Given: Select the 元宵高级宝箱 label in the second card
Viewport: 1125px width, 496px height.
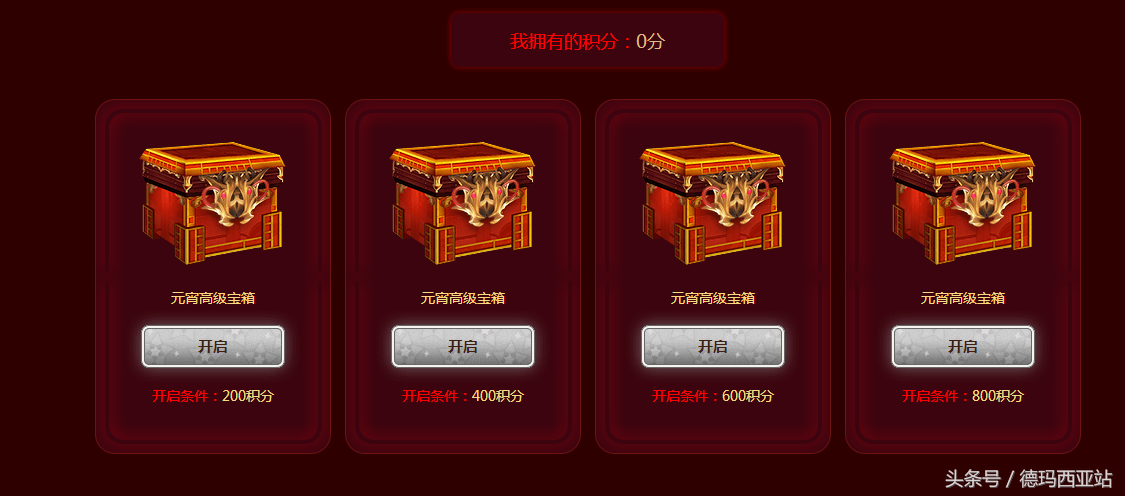Looking at the screenshot, I should [x=463, y=299].
